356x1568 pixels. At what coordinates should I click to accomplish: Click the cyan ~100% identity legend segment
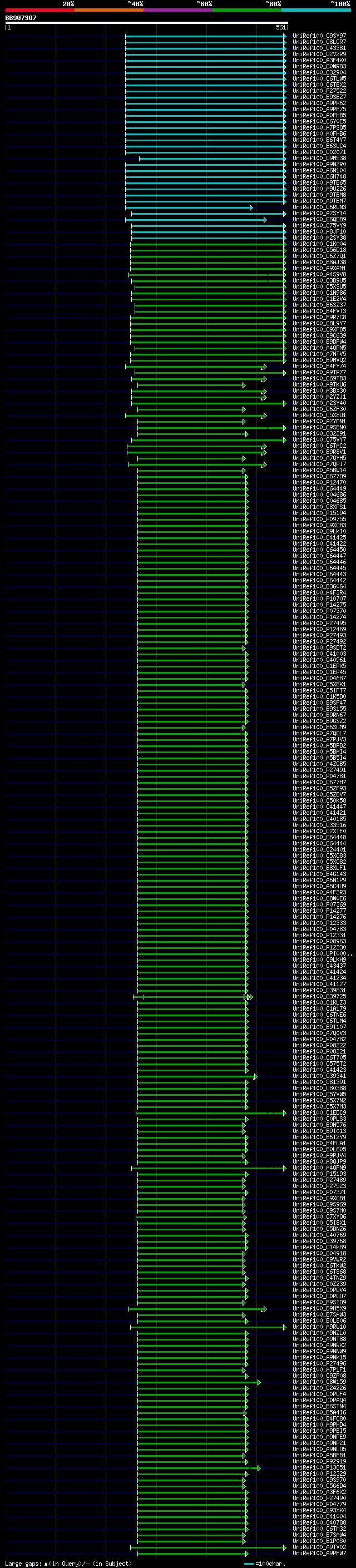(316, 10)
